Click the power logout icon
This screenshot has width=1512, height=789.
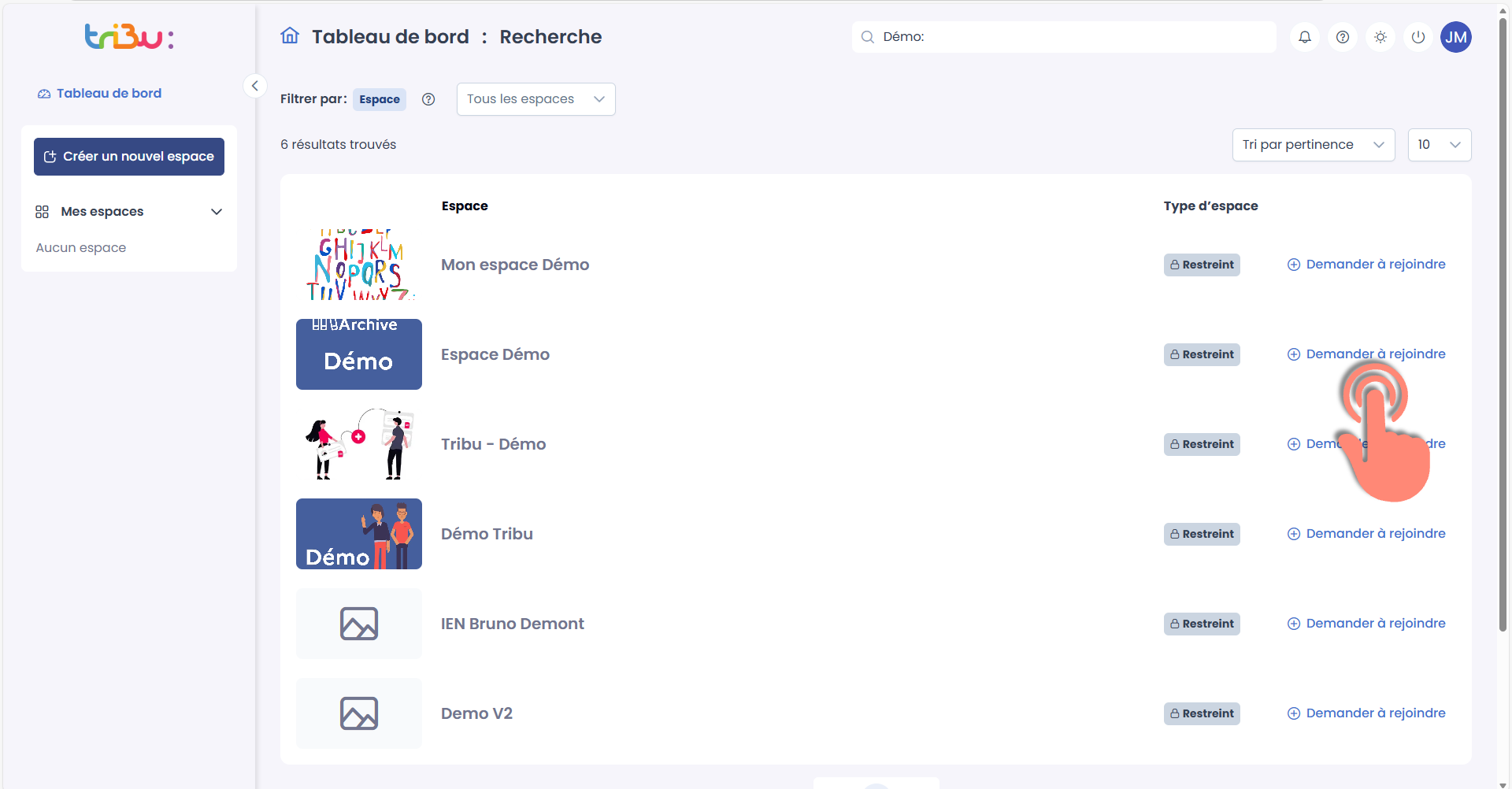tap(1418, 37)
